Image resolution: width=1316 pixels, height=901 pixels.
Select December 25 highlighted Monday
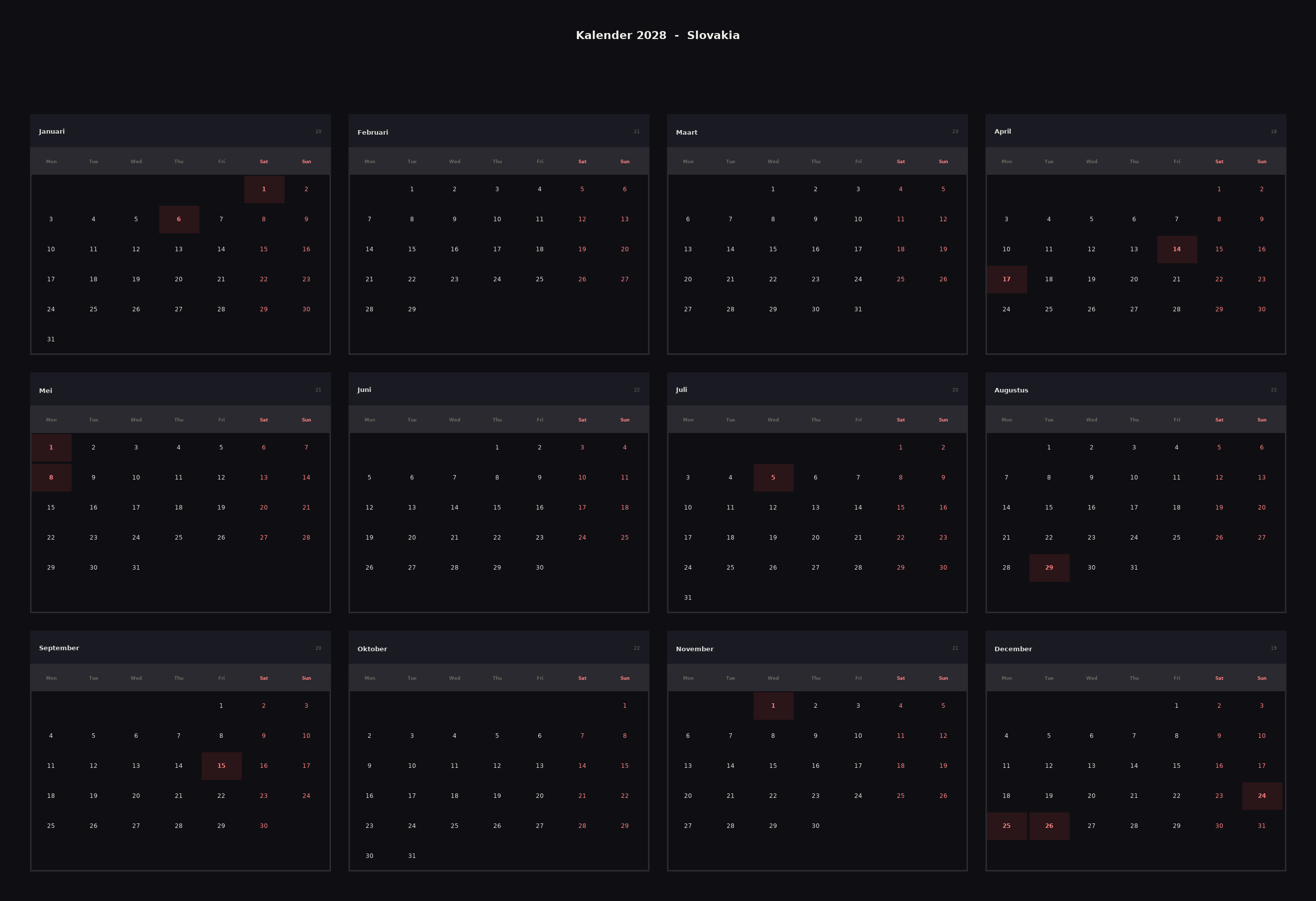pos(1006,825)
